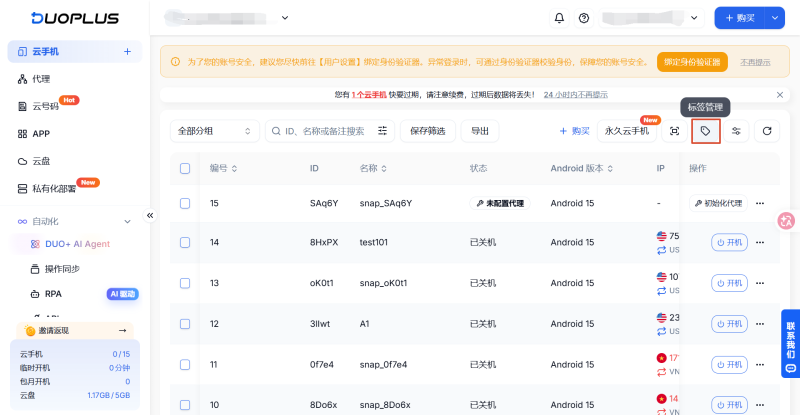Open advanced search filter icon in search box
The height and width of the screenshot is (415, 800).
(x=382, y=131)
